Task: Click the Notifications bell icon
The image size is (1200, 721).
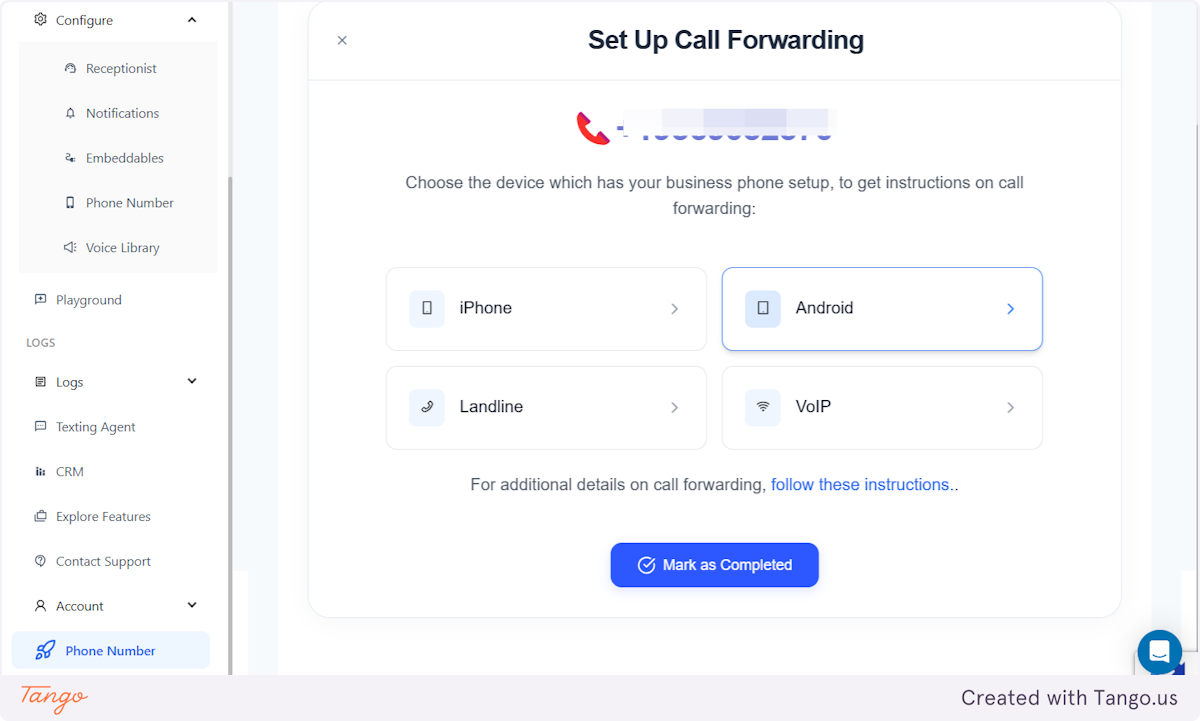Action: tap(70, 113)
